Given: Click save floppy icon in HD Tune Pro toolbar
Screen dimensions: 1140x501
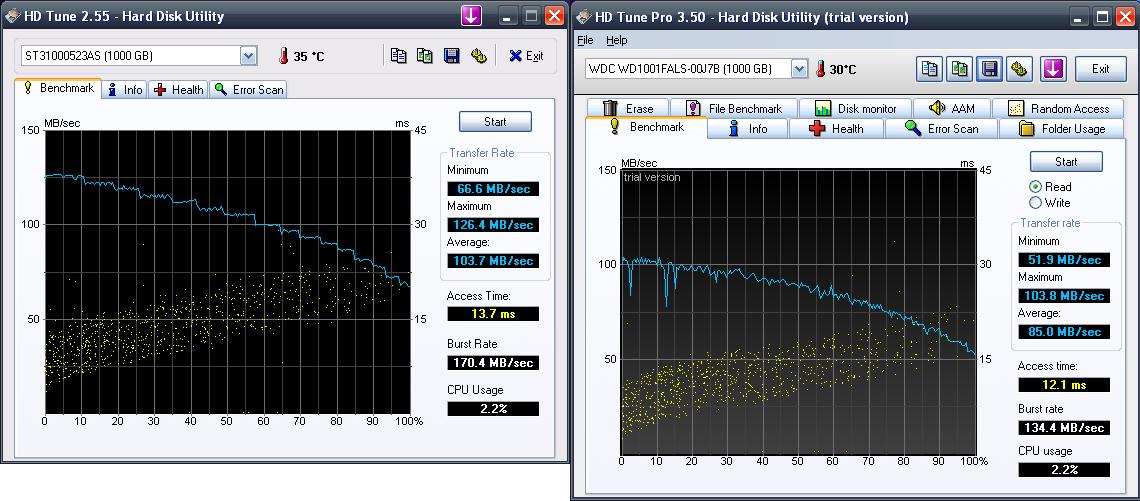Looking at the screenshot, I should [x=989, y=68].
